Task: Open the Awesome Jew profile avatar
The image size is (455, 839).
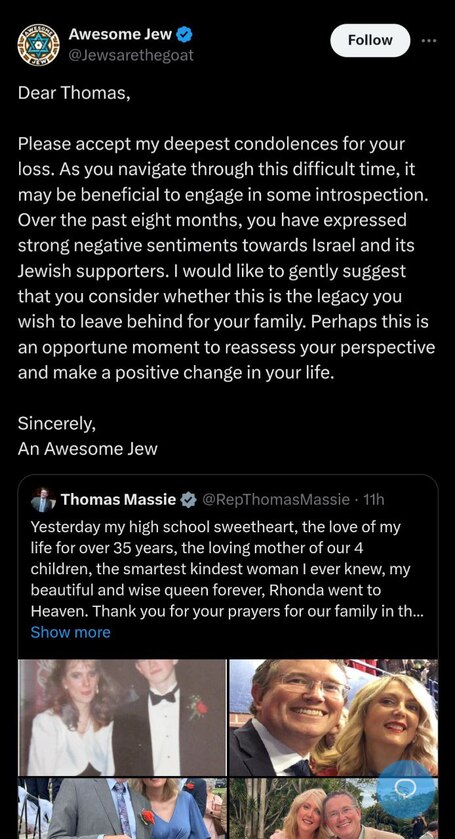Action: (39, 45)
